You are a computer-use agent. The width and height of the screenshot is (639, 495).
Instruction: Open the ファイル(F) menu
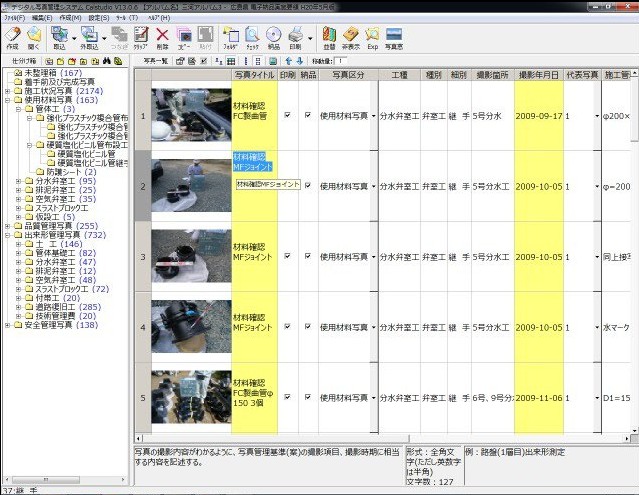(15, 18)
